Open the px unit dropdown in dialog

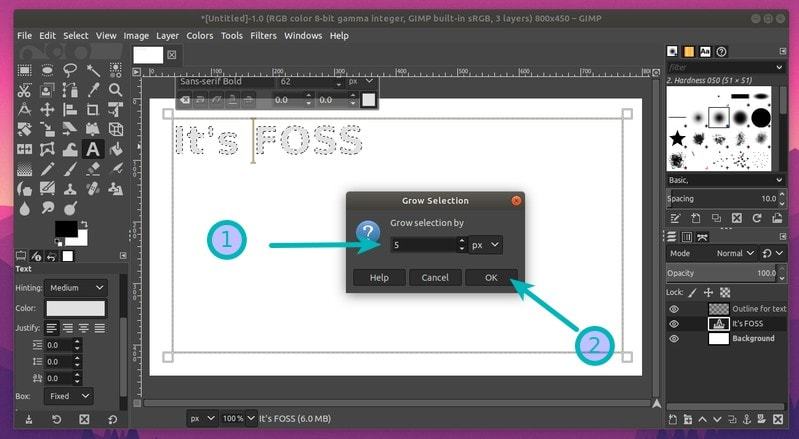point(486,244)
